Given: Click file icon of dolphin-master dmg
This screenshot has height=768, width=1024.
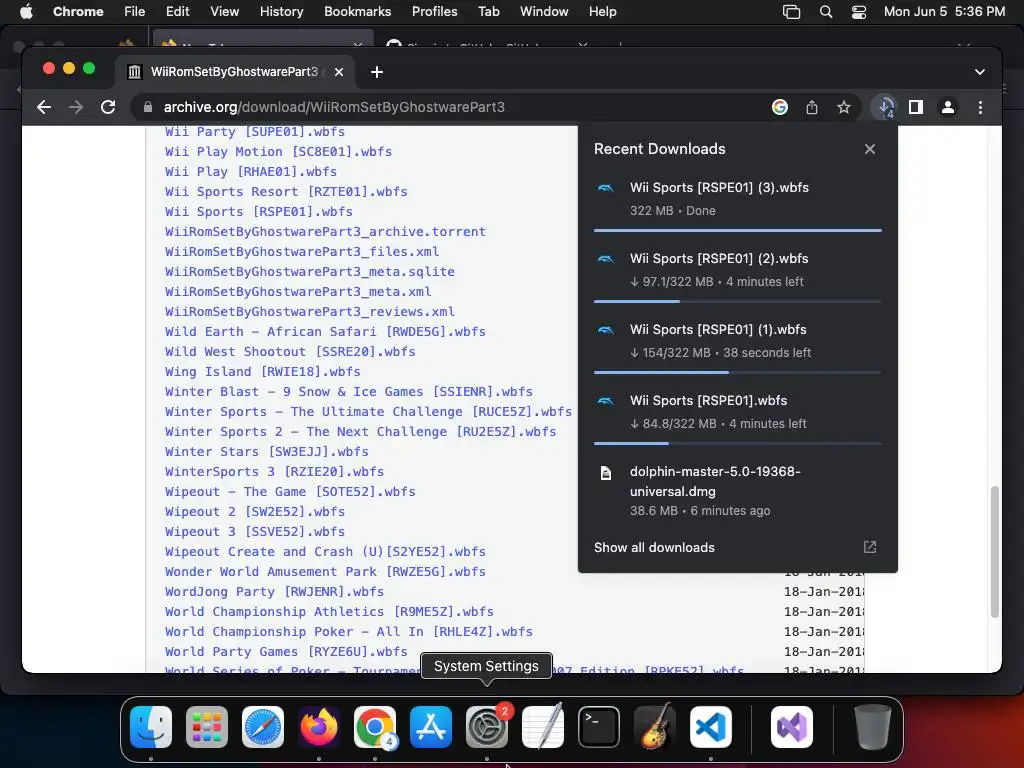Looking at the screenshot, I should click(605, 473).
